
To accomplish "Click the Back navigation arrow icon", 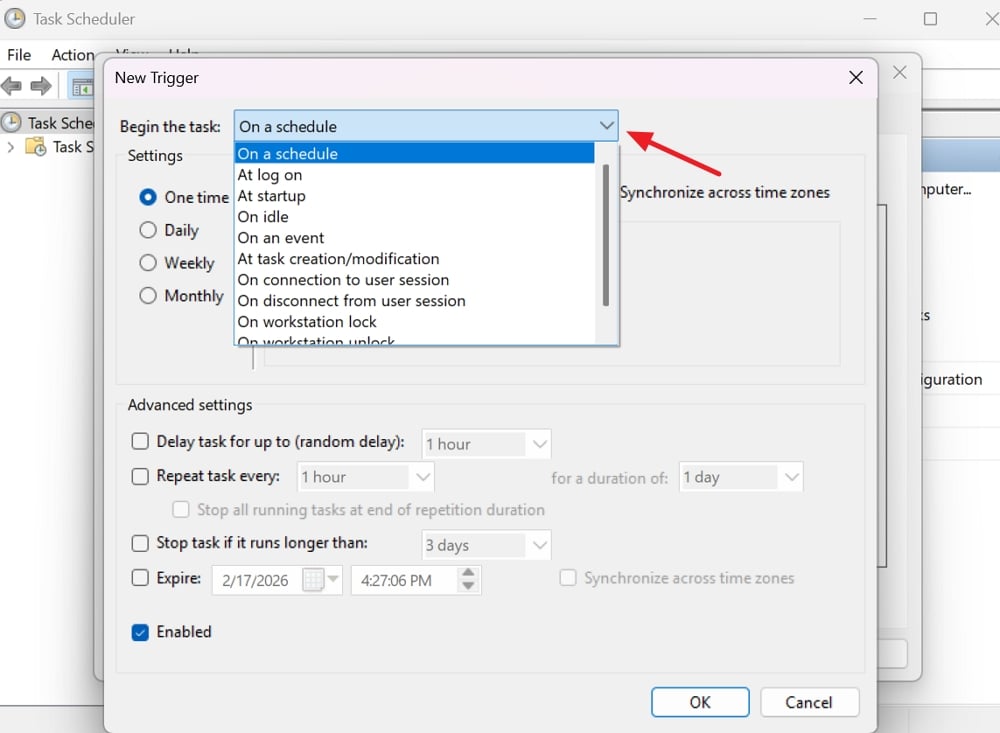I will click(12, 86).
